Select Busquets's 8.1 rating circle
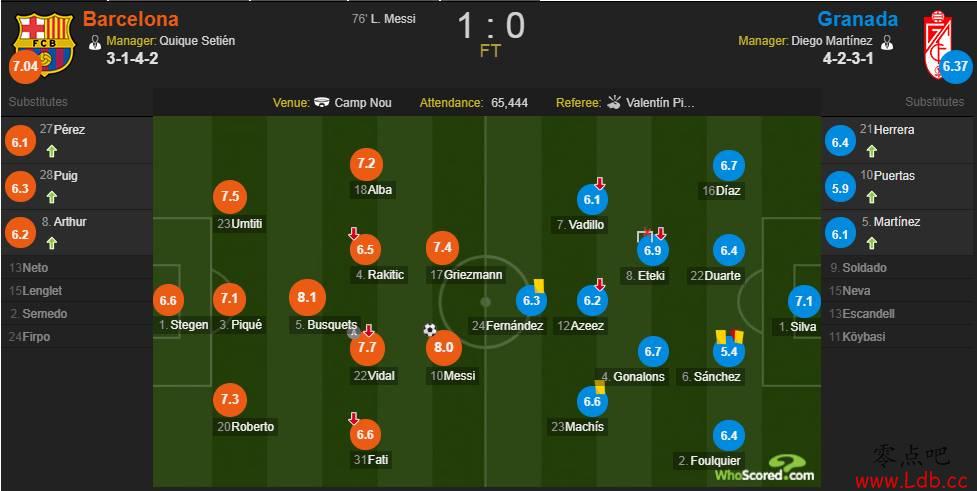 (x=307, y=298)
